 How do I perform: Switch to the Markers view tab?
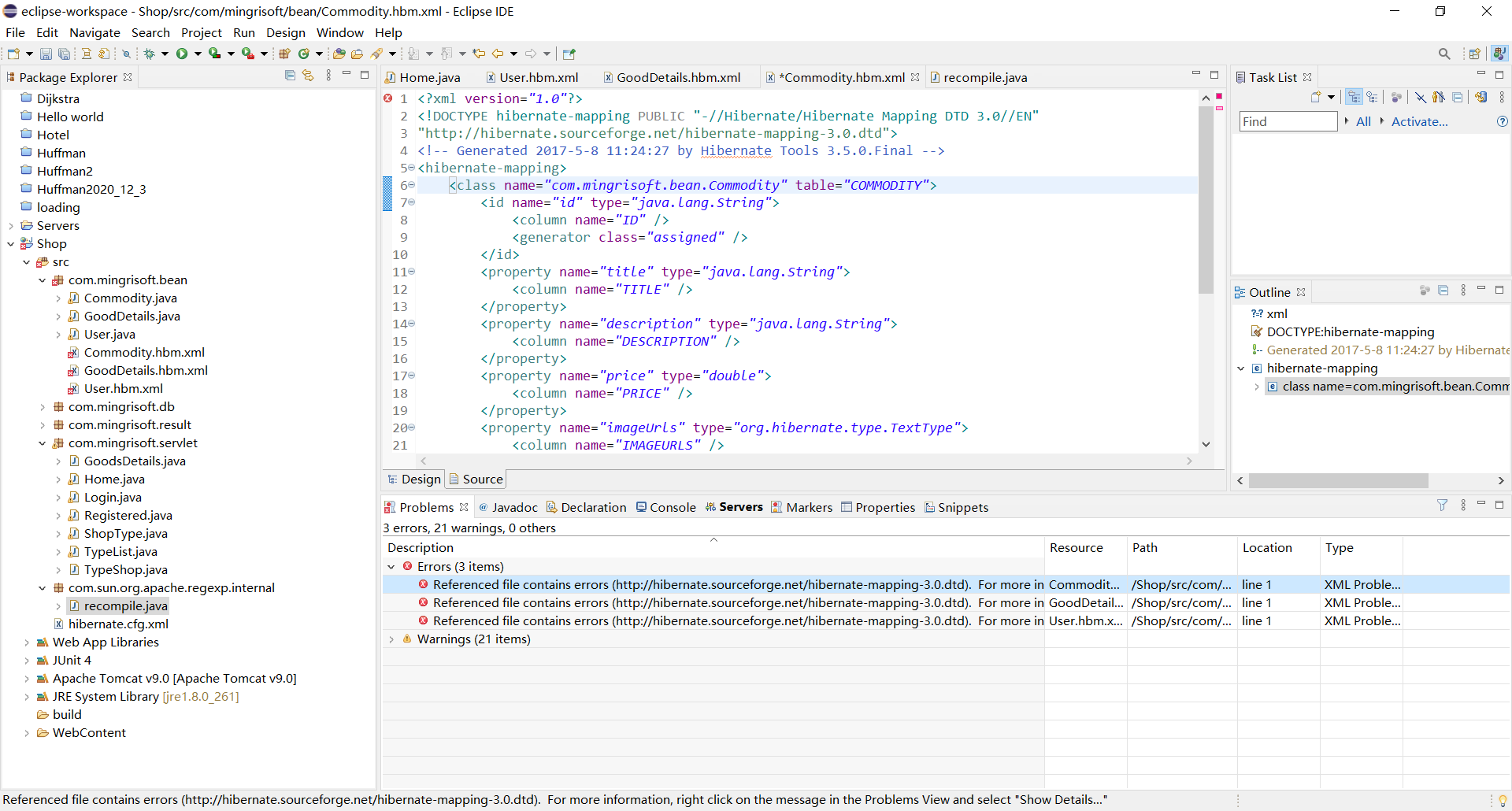pos(802,507)
